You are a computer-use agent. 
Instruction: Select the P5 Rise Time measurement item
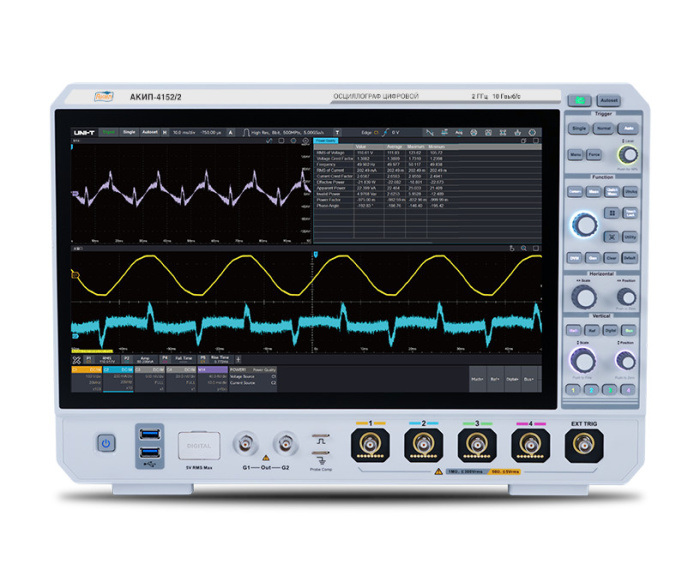coord(215,359)
